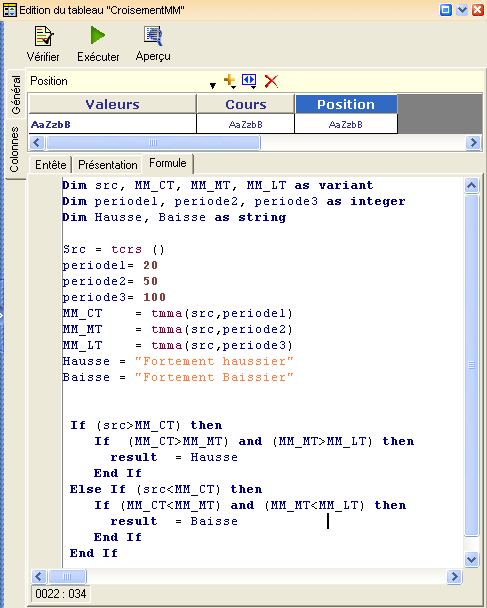Expand the small arrow under the plus icon

click(233, 88)
